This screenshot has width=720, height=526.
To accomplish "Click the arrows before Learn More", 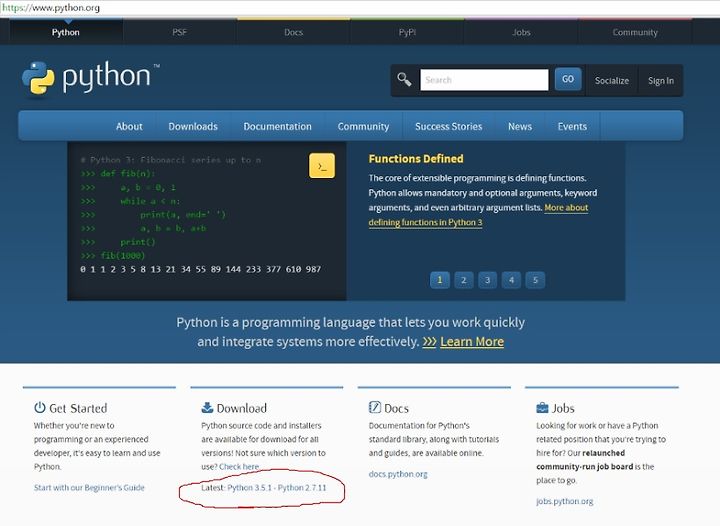I will pos(429,342).
